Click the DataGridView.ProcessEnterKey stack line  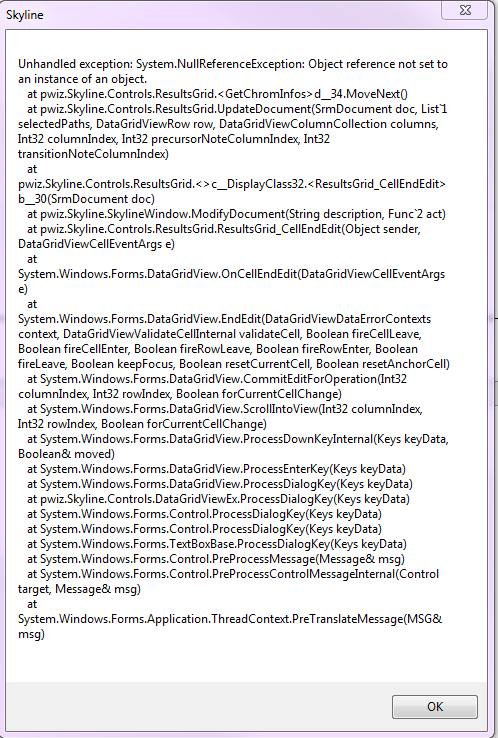click(x=217, y=469)
